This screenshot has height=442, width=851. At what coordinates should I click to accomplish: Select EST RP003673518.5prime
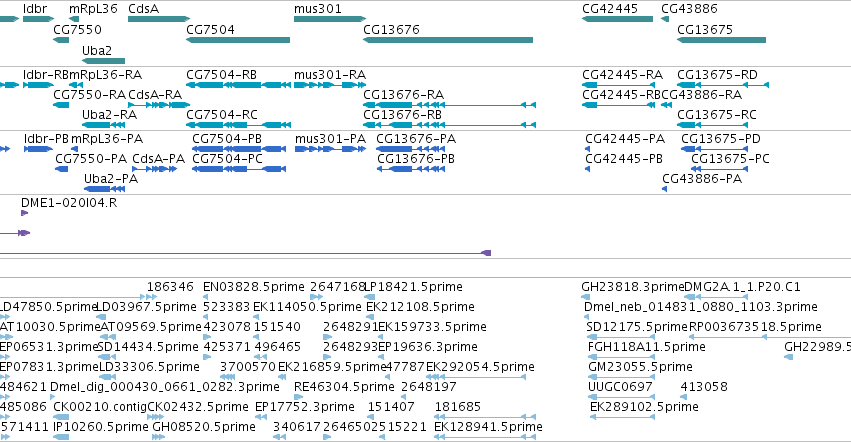770,337
